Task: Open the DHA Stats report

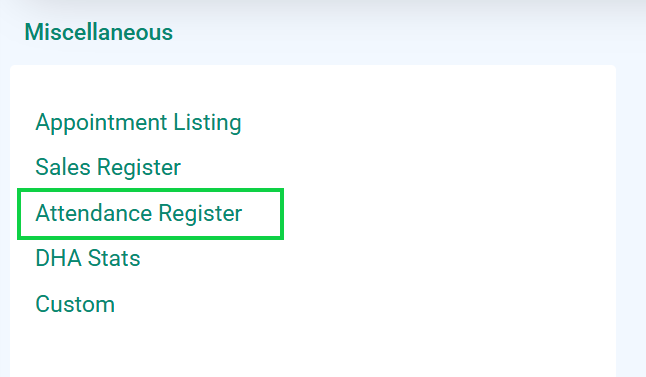Action: tap(88, 258)
